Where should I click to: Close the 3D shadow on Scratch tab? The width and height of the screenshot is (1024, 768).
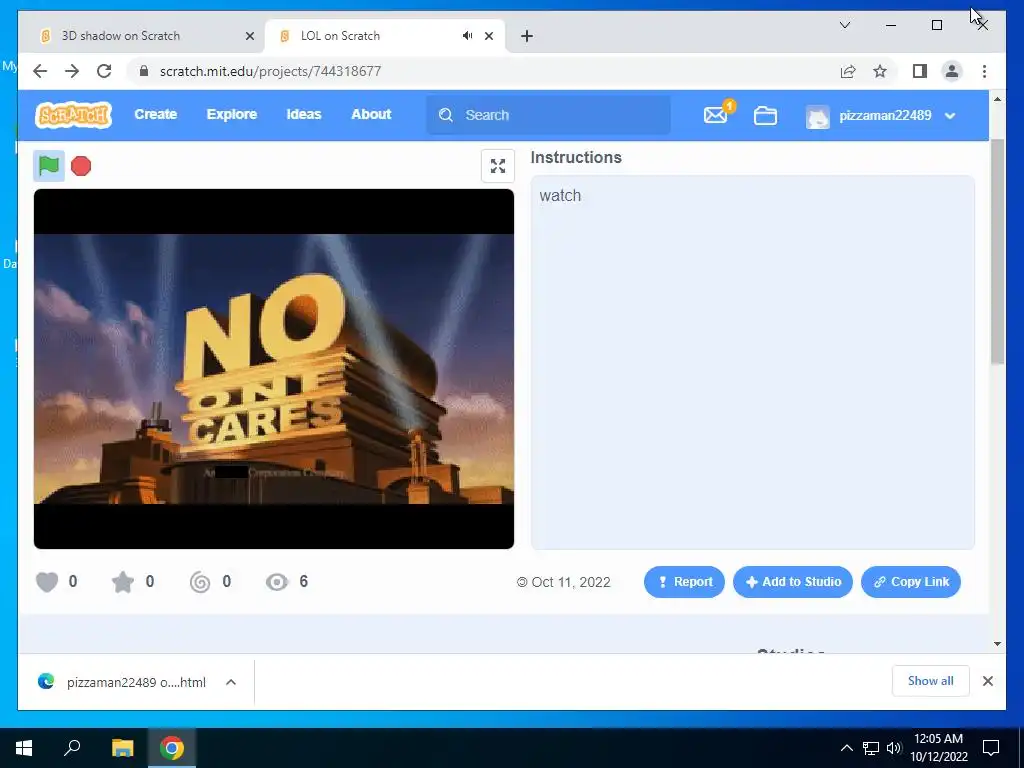click(x=249, y=36)
